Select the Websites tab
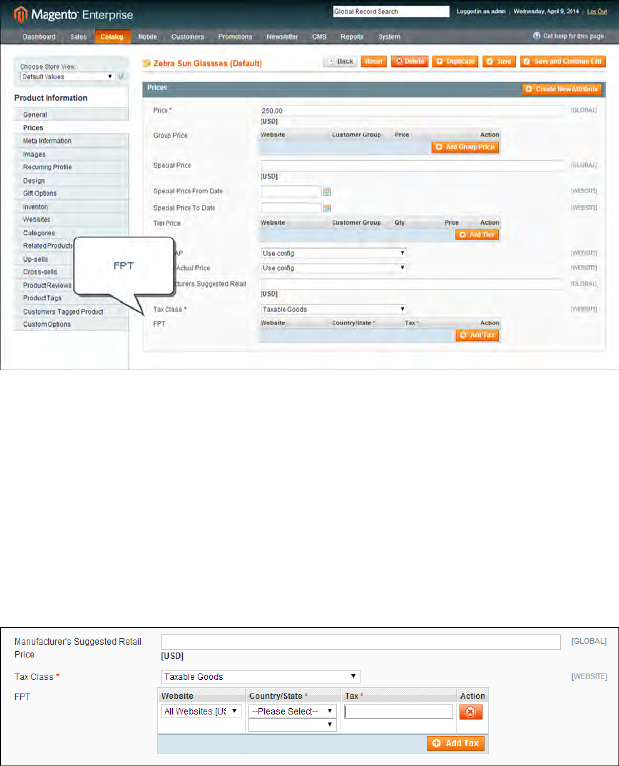 [x=71, y=220]
